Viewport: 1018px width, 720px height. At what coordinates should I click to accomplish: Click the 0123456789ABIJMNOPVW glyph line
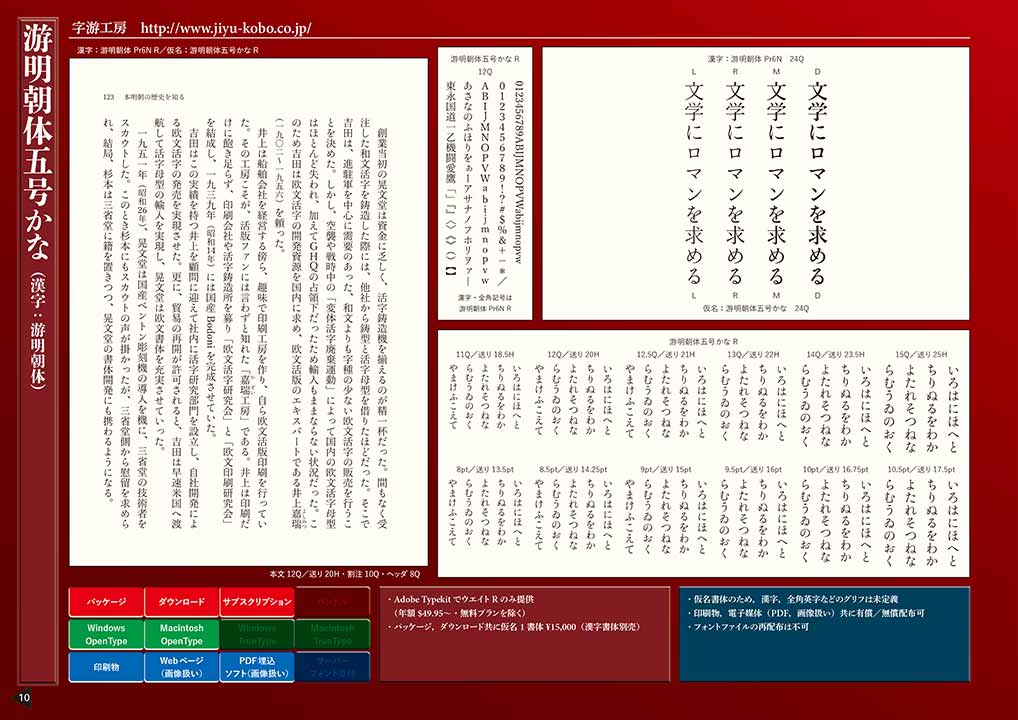click(x=519, y=171)
